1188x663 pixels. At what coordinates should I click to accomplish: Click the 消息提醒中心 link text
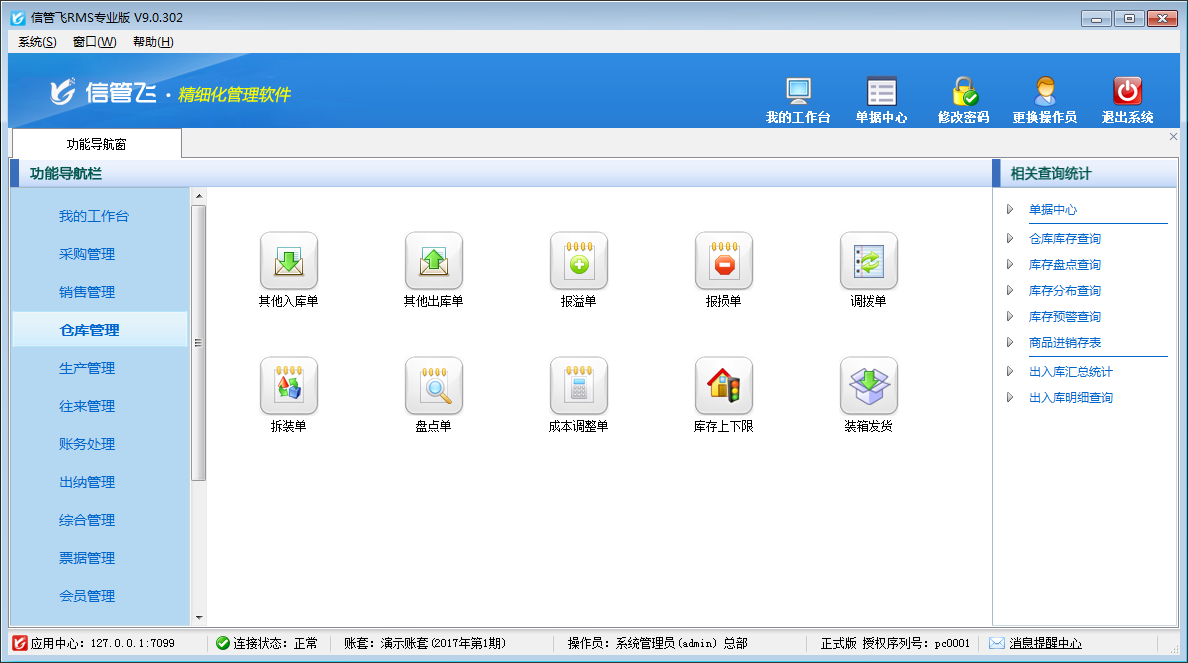tap(1046, 643)
